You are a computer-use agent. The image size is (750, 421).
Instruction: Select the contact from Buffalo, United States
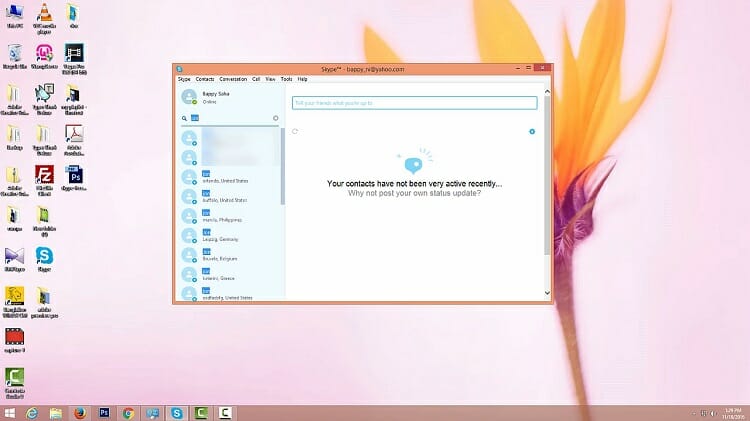click(230, 197)
